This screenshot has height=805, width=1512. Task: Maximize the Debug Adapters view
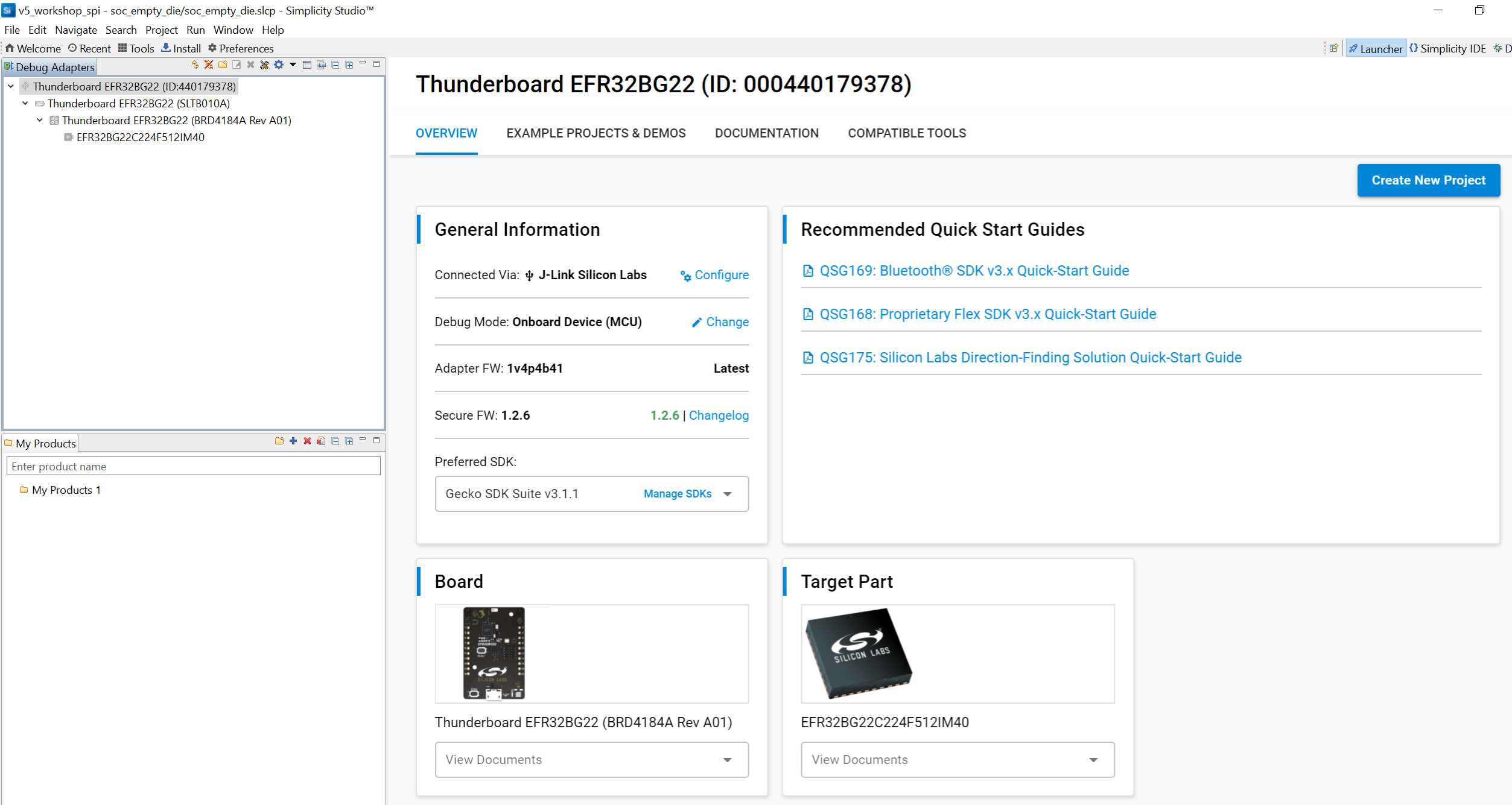(376, 63)
